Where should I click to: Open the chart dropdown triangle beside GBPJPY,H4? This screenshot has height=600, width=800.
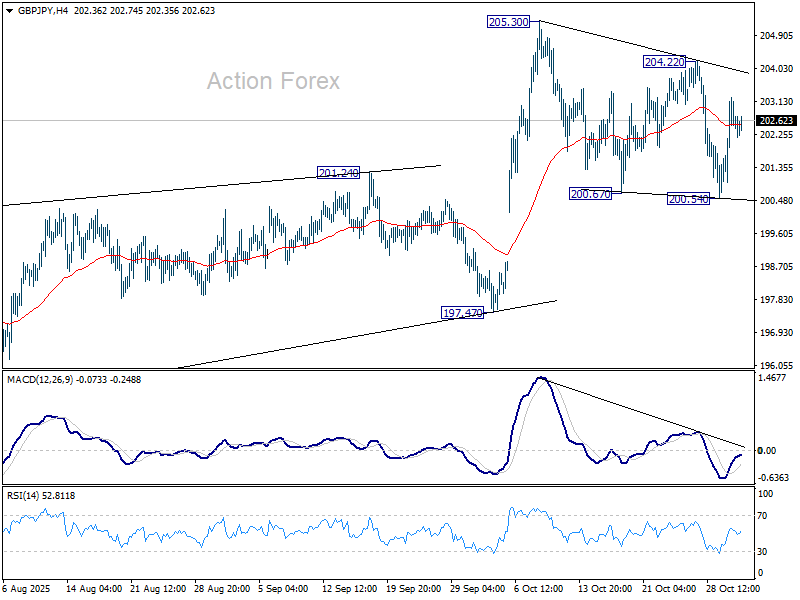[x=9, y=11]
